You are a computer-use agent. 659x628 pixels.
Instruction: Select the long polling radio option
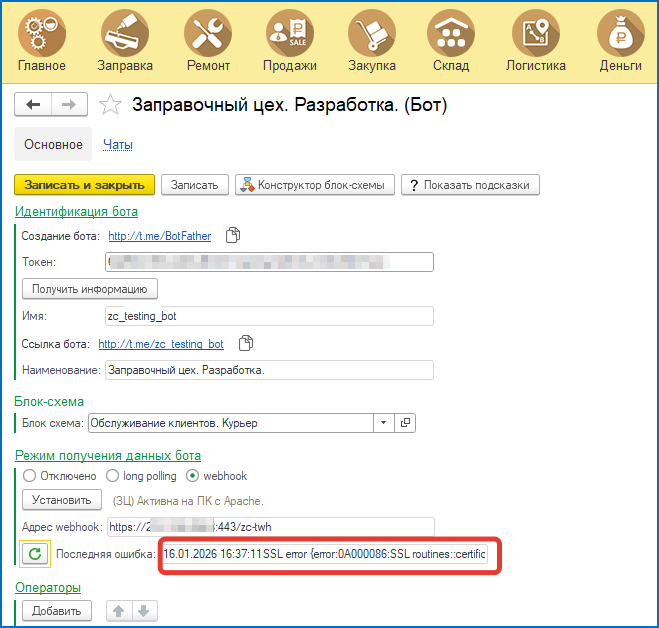113,476
